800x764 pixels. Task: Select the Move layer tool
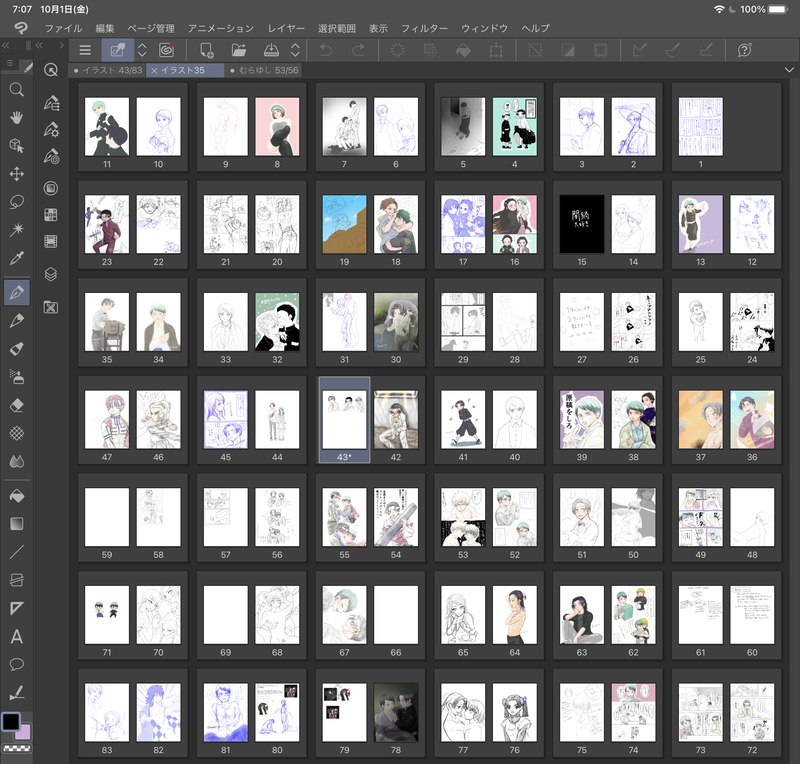[16, 174]
